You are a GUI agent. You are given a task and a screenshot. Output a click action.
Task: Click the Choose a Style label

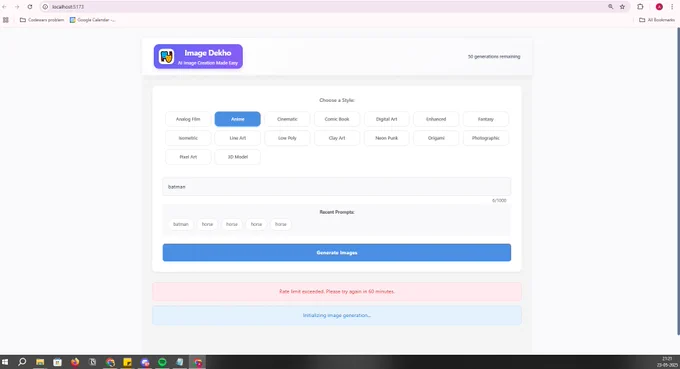pos(337,100)
